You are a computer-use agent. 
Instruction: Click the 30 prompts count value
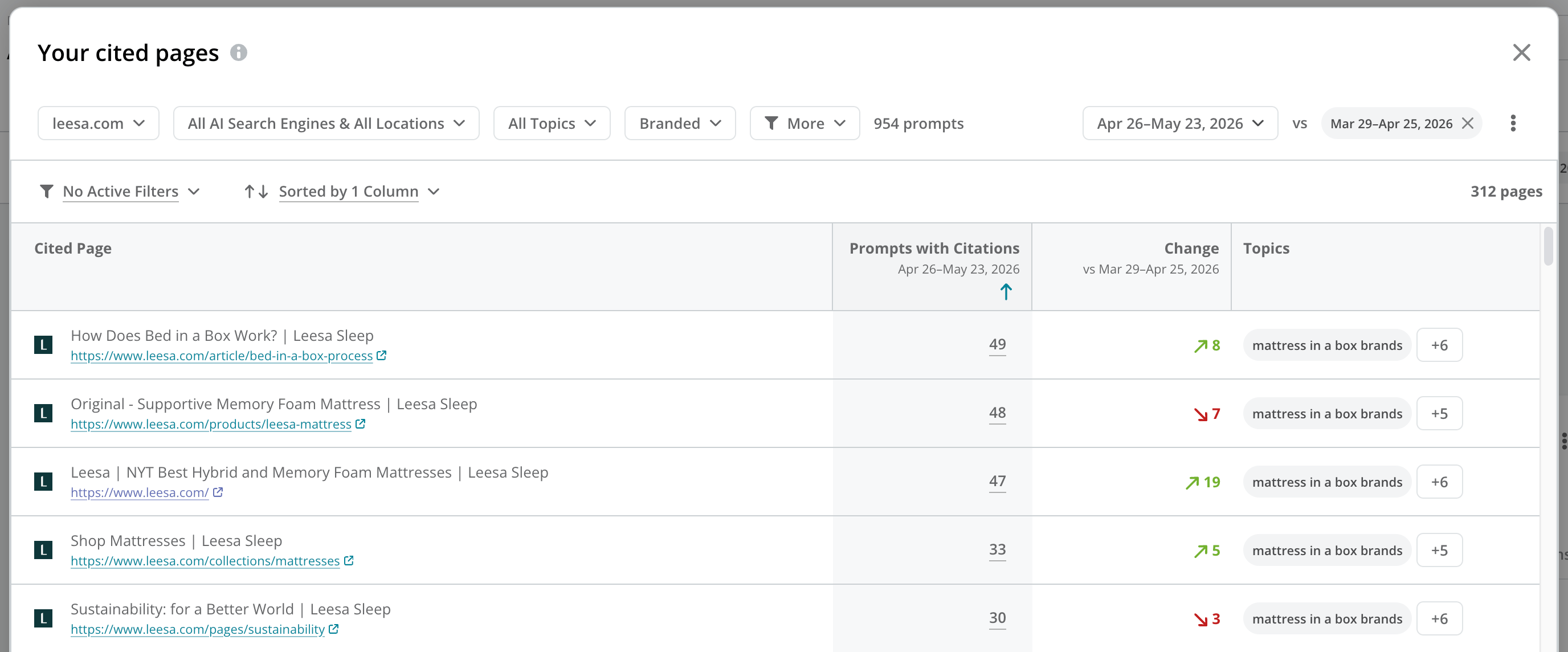coord(997,618)
